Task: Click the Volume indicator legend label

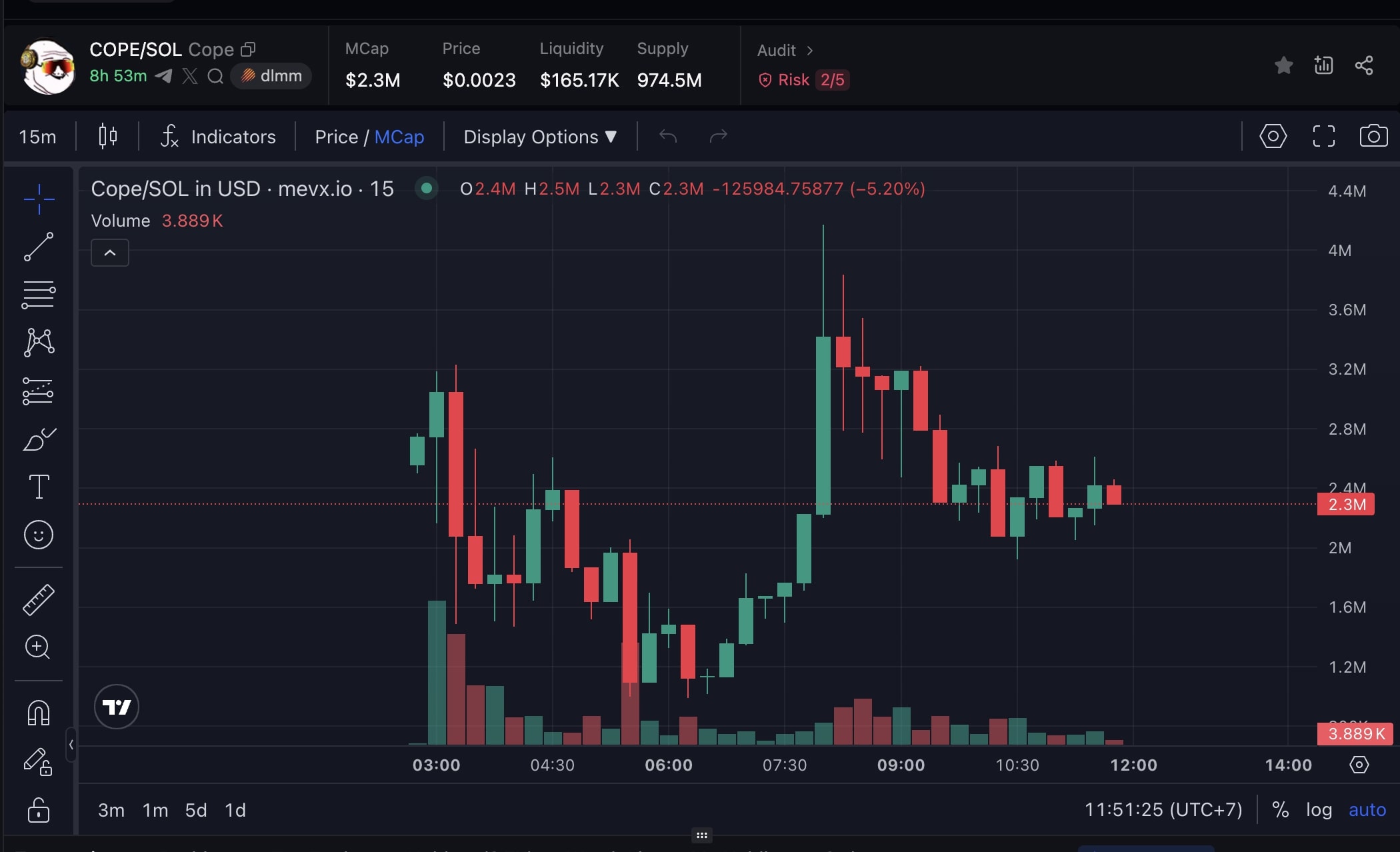Action: [121, 221]
